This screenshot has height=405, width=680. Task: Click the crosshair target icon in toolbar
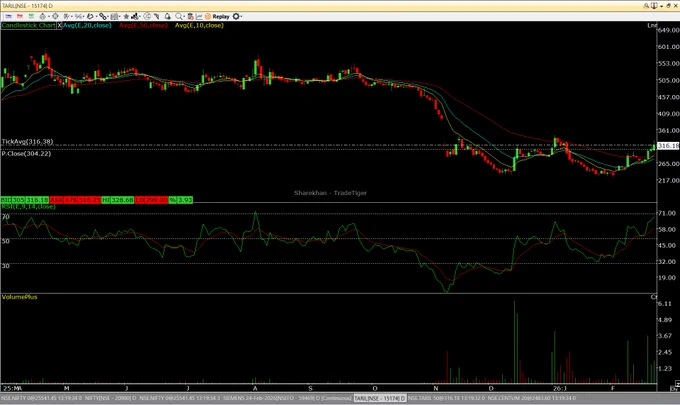pos(55,16)
